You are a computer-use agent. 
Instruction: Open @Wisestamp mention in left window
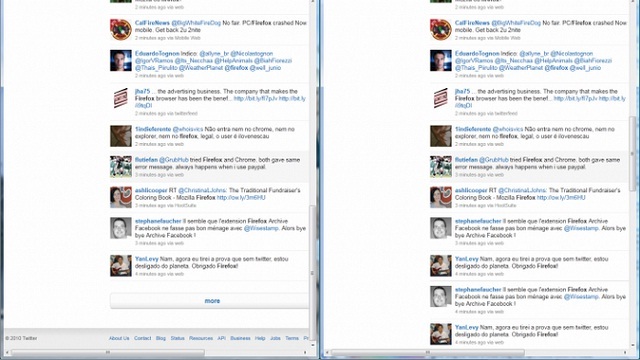(x=261, y=228)
